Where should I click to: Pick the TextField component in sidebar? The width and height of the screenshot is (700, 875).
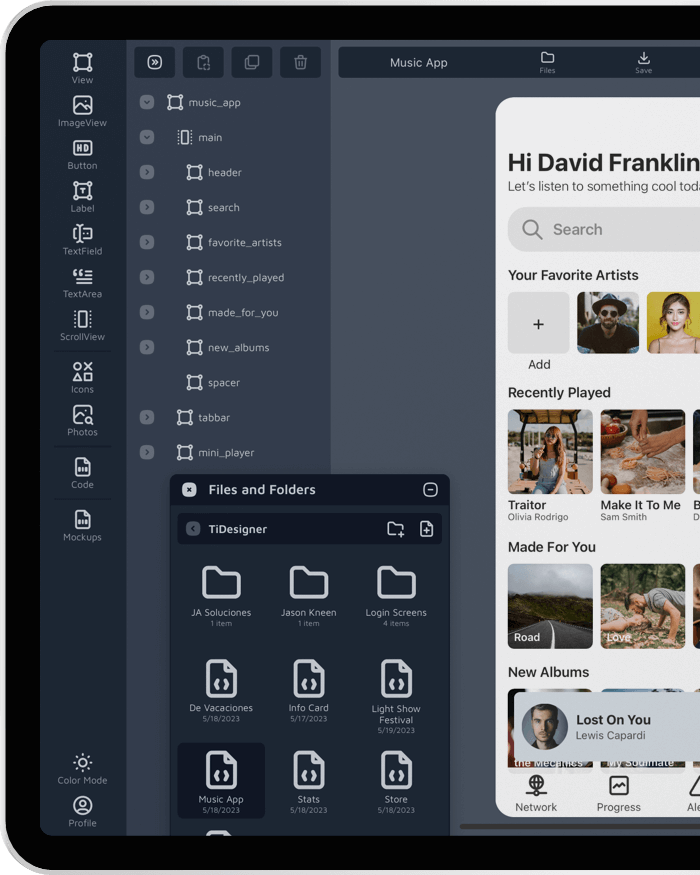[x=82, y=240]
